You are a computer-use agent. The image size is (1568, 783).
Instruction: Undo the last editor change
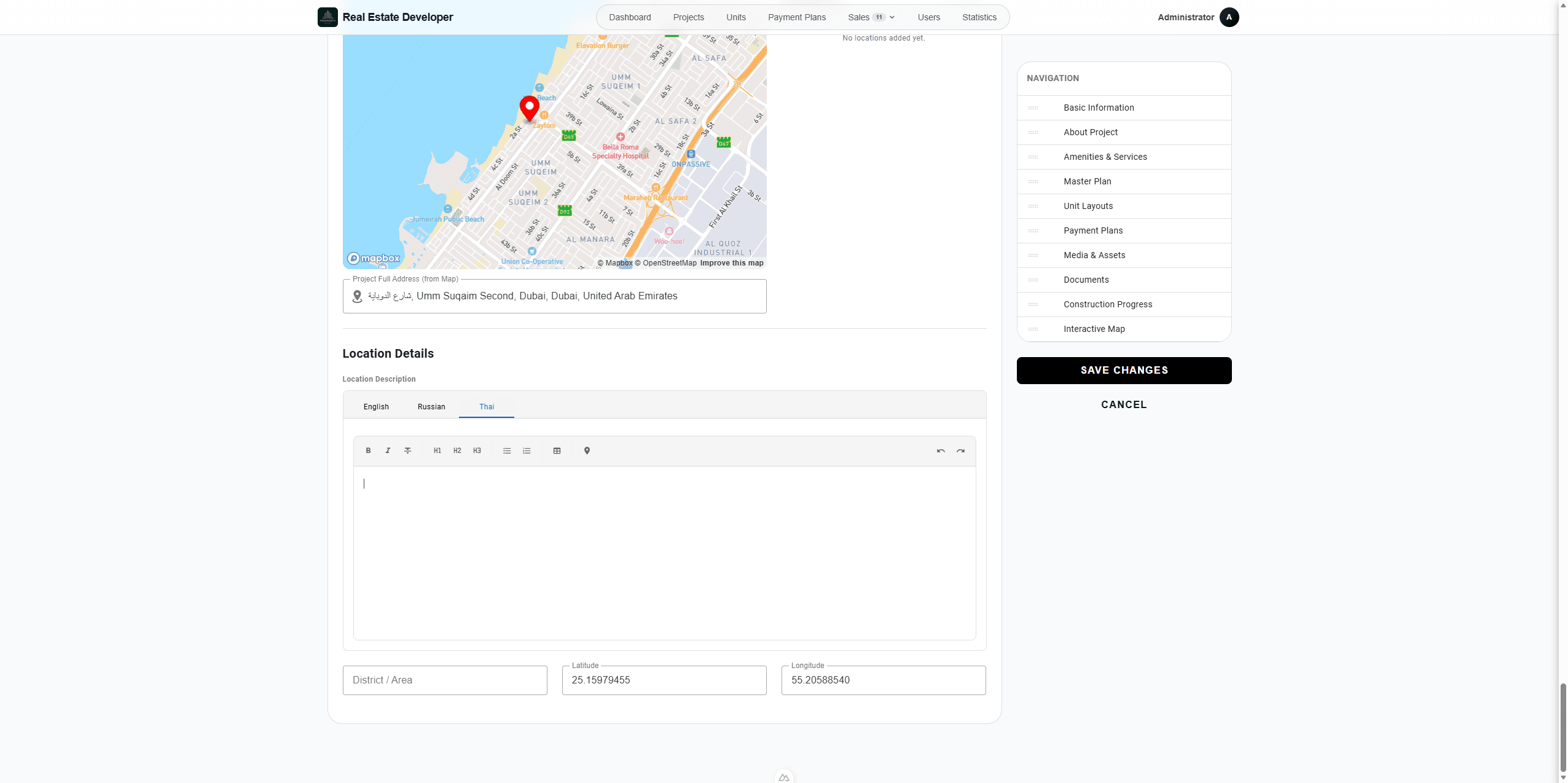(x=941, y=451)
